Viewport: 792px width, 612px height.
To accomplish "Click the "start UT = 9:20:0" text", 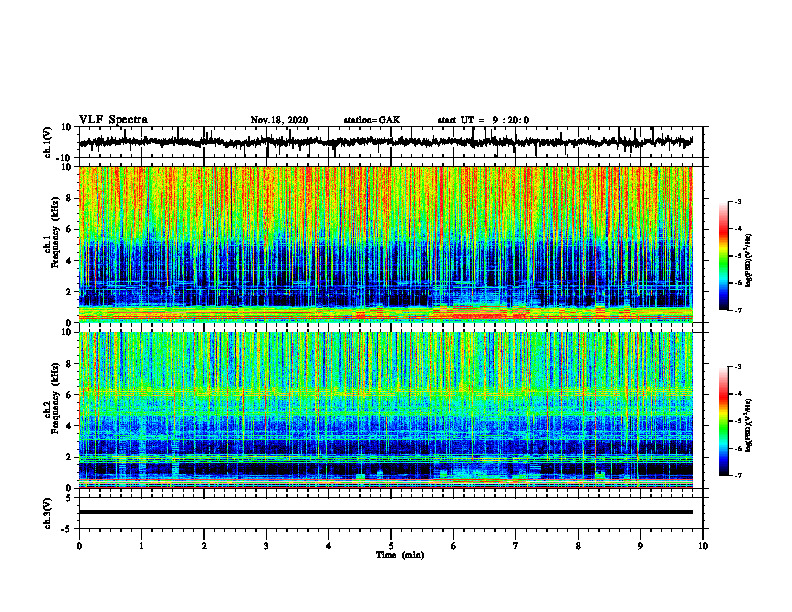I will [x=483, y=120].
